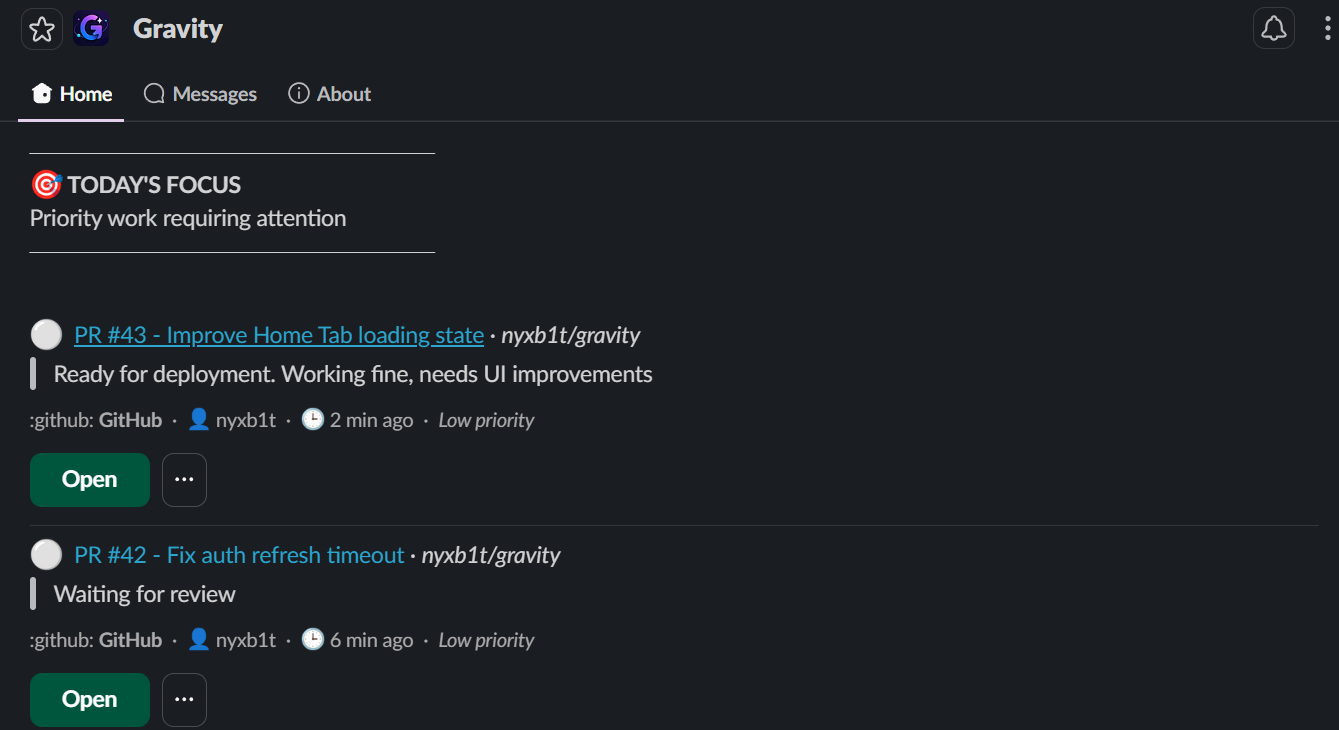The width and height of the screenshot is (1339, 730).
Task: Open the vertical three-dot more menu
Action: point(1327,29)
